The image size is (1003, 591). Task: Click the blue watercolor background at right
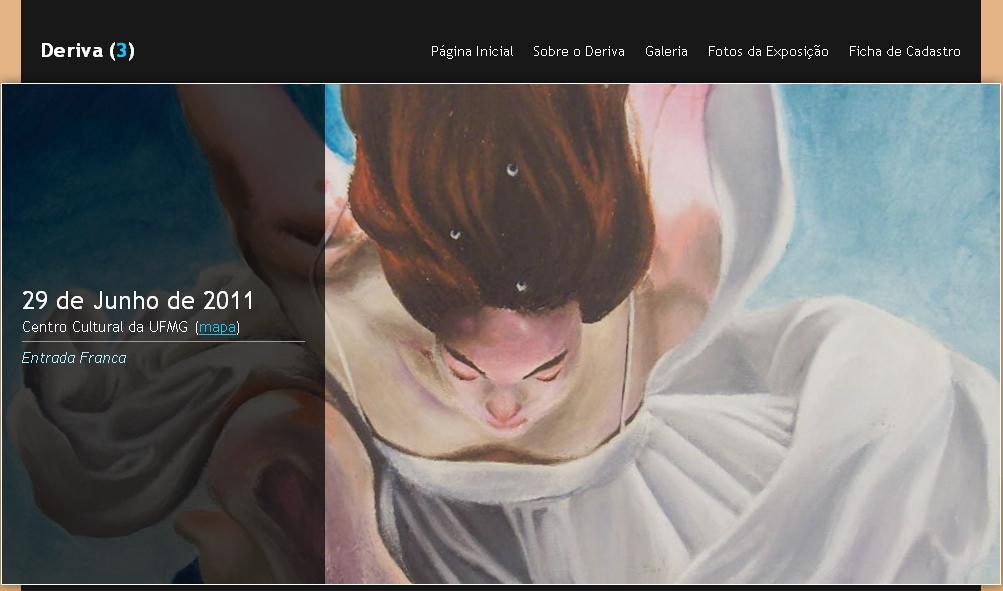(x=900, y=200)
